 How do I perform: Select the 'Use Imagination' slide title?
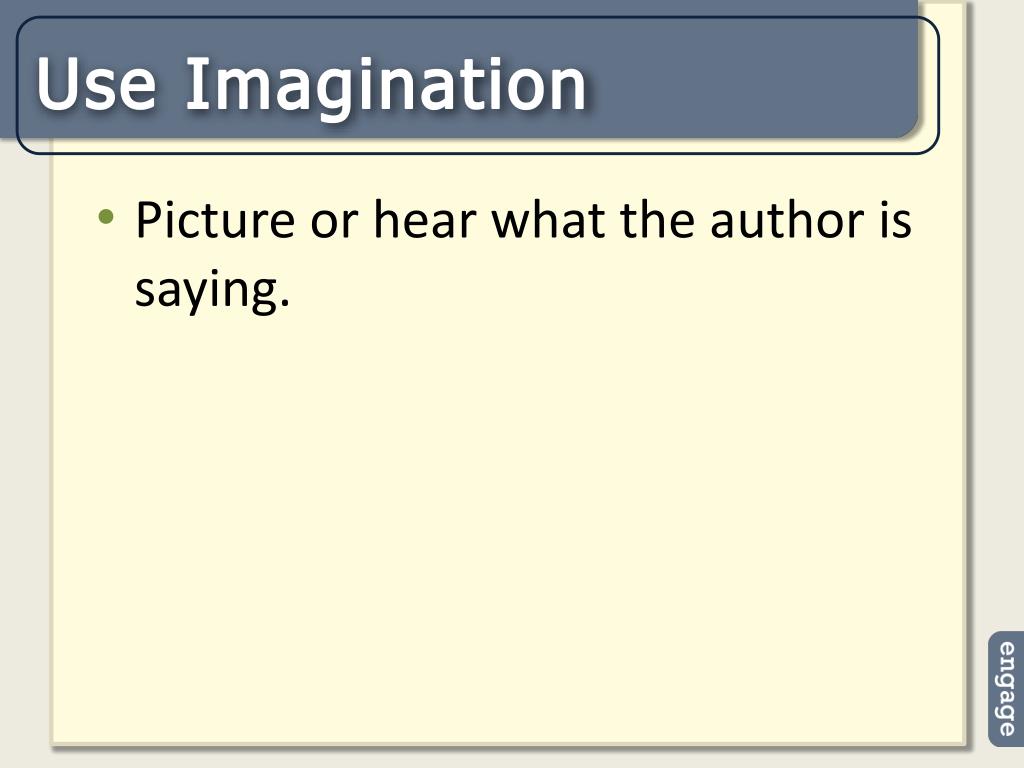312,85
